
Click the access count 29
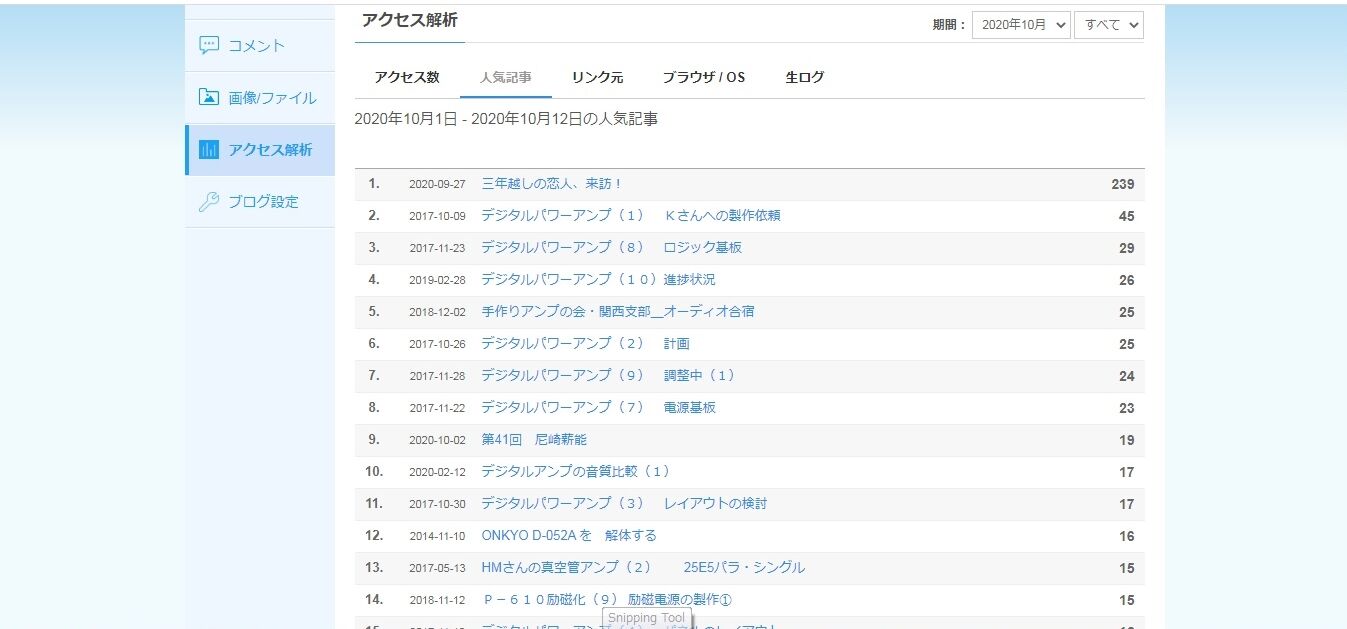[1127, 248]
